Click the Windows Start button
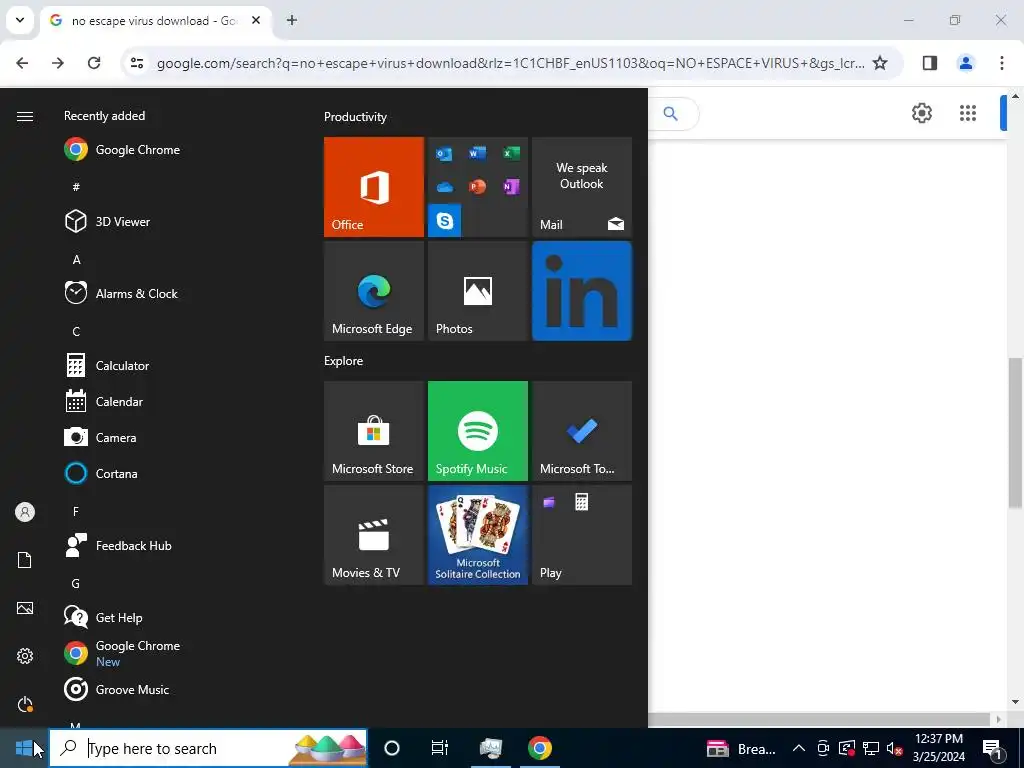The width and height of the screenshot is (1024, 768). click(24, 748)
